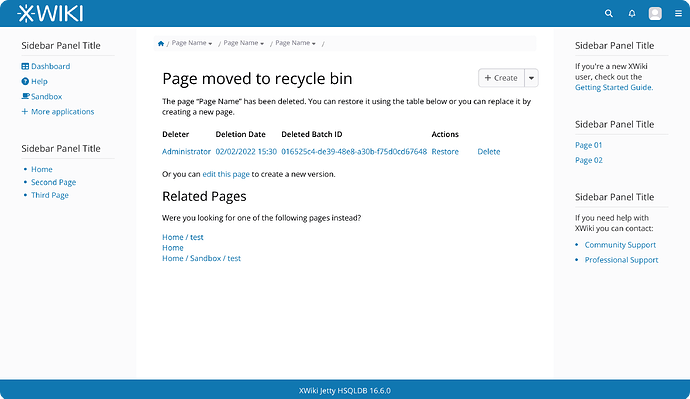The width and height of the screenshot is (690, 399).
Task: Click the deletion date 02/02/2022 15:30
Action: click(x=246, y=151)
